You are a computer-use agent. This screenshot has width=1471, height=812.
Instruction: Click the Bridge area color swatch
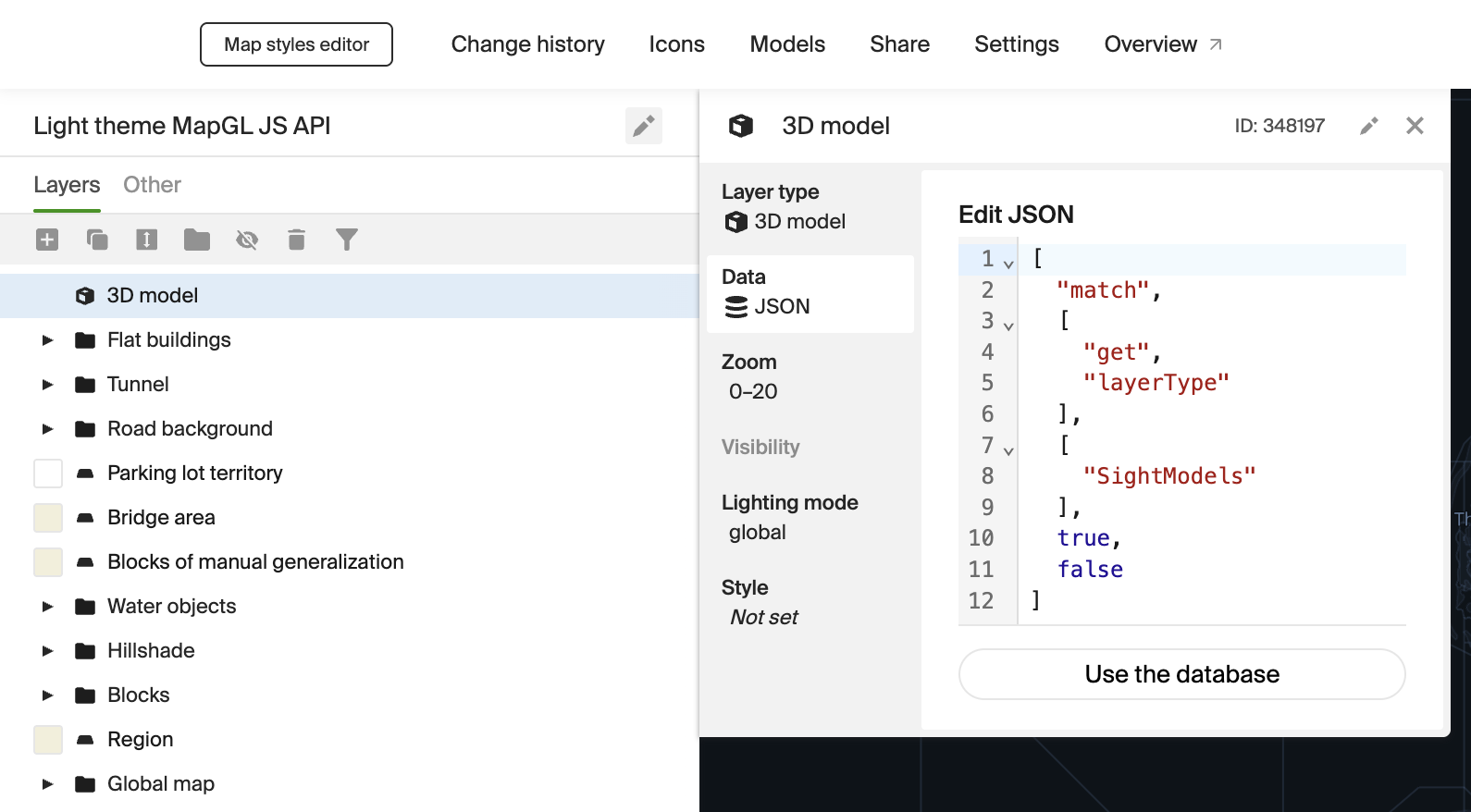pos(48,518)
